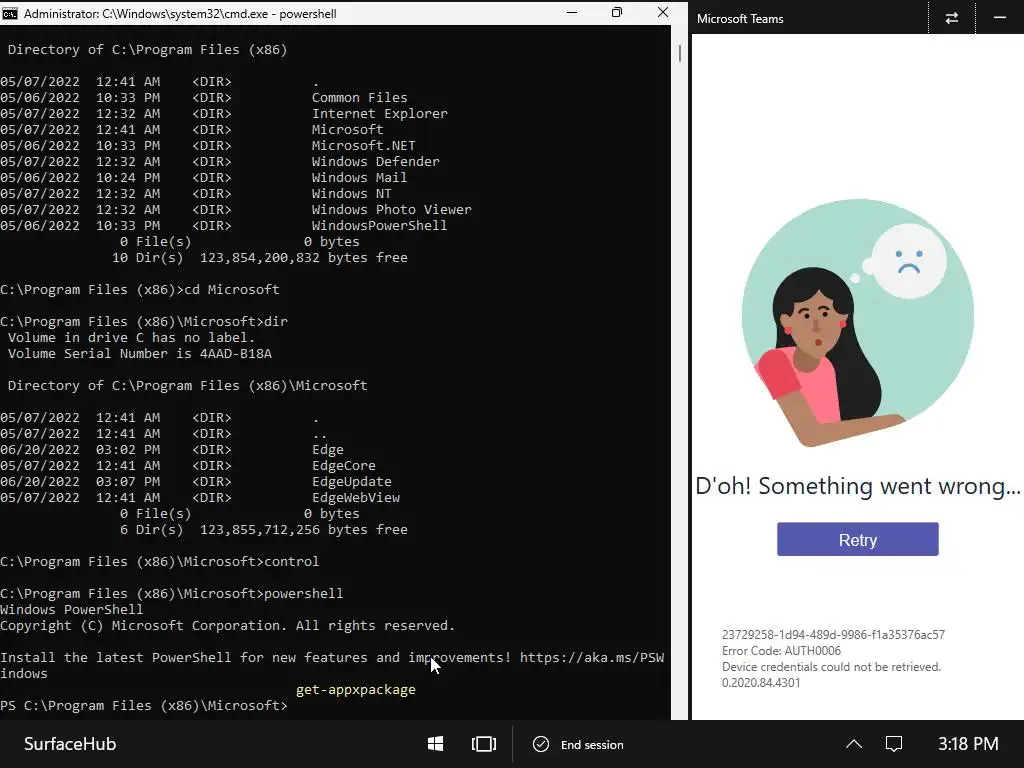Restore down the cmd.exe window
This screenshot has width=1024, height=768.
click(616, 12)
